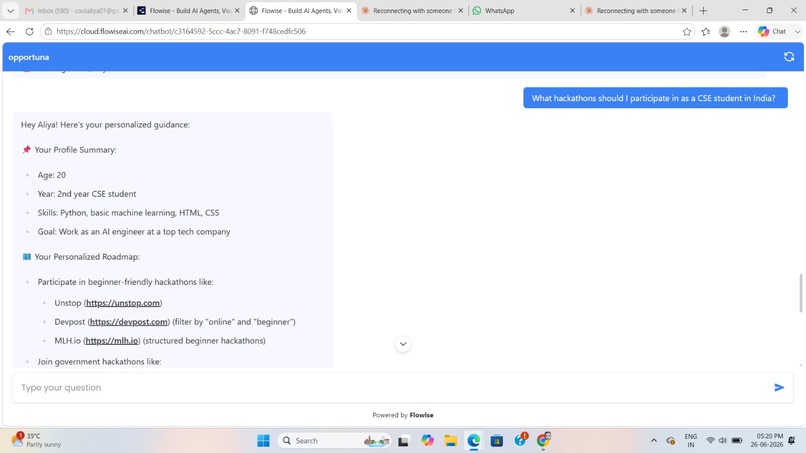Select Join government hackathons like text
The image size is (806, 453).
(99, 361)
